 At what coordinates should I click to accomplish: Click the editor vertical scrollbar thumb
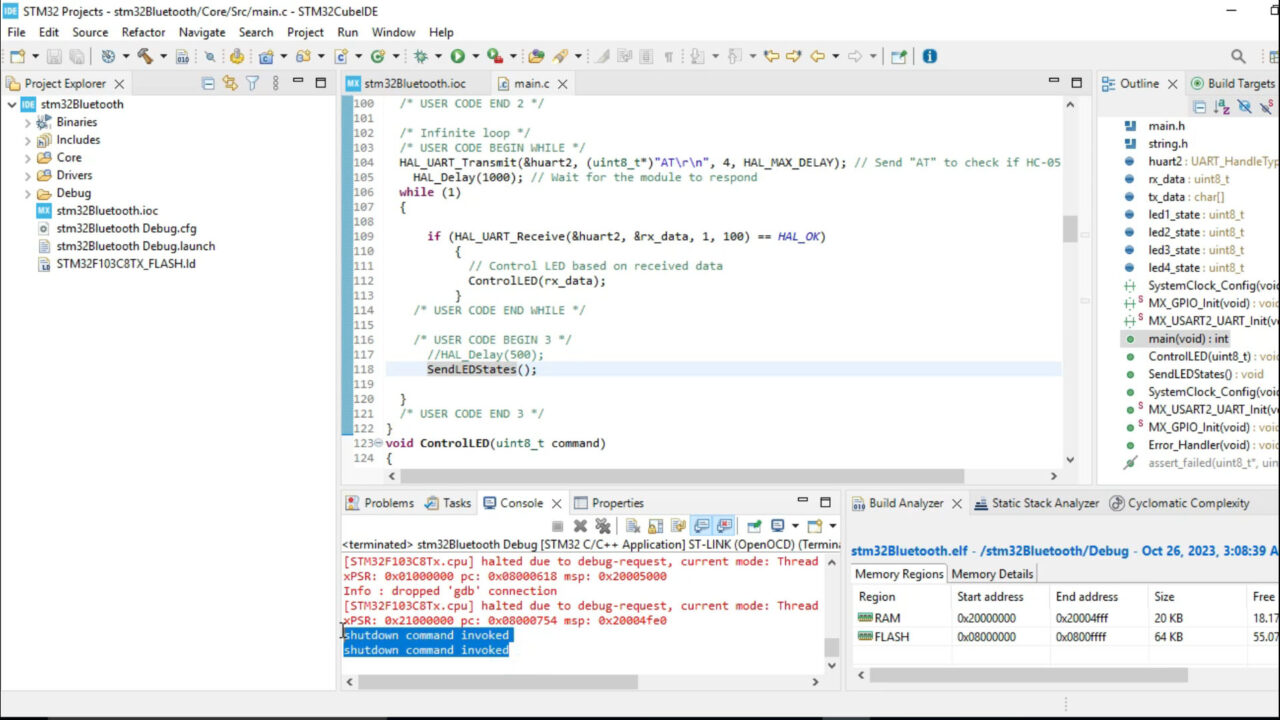coord(1070,229)
